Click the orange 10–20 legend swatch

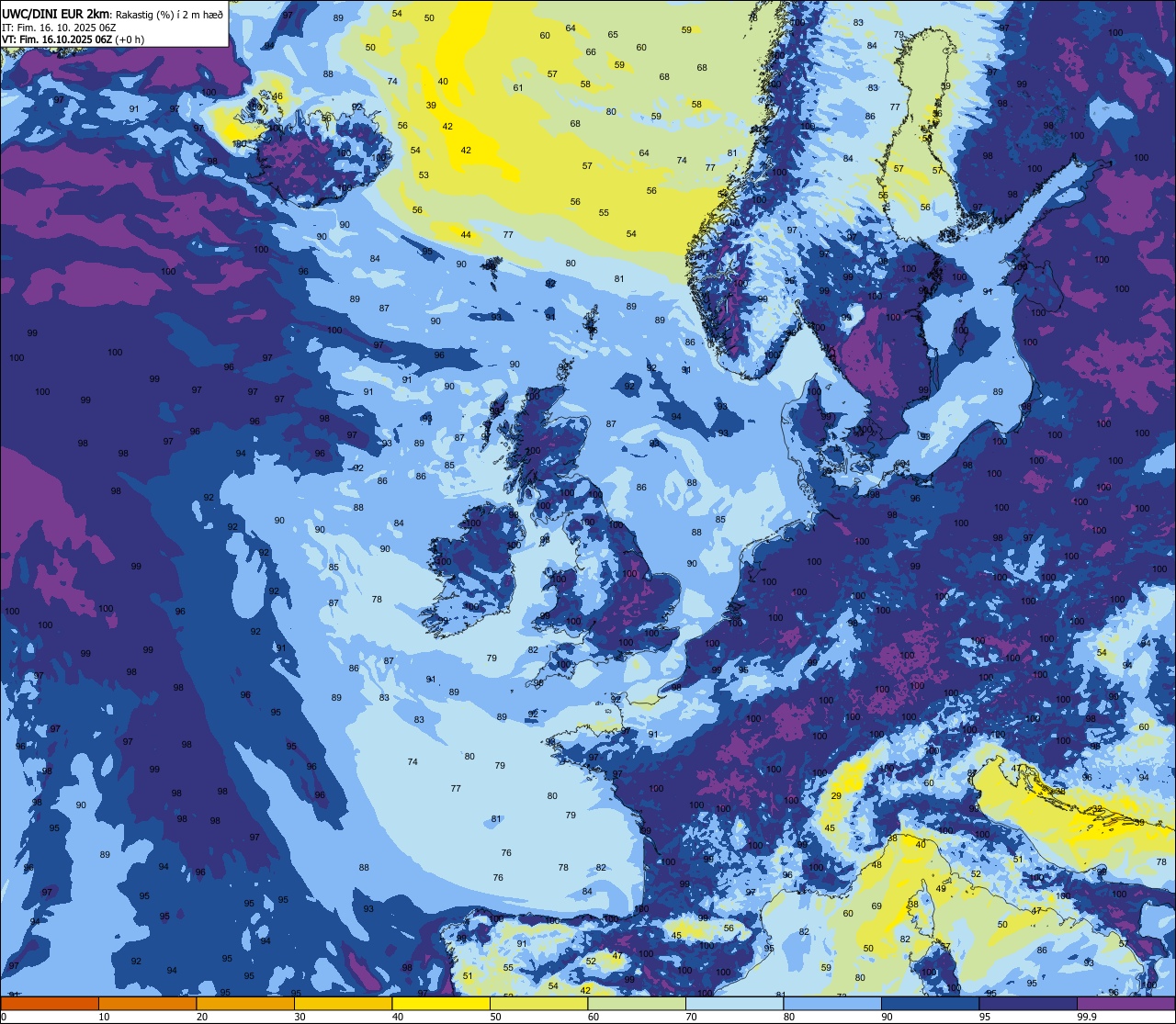(x=147, y=1003)
